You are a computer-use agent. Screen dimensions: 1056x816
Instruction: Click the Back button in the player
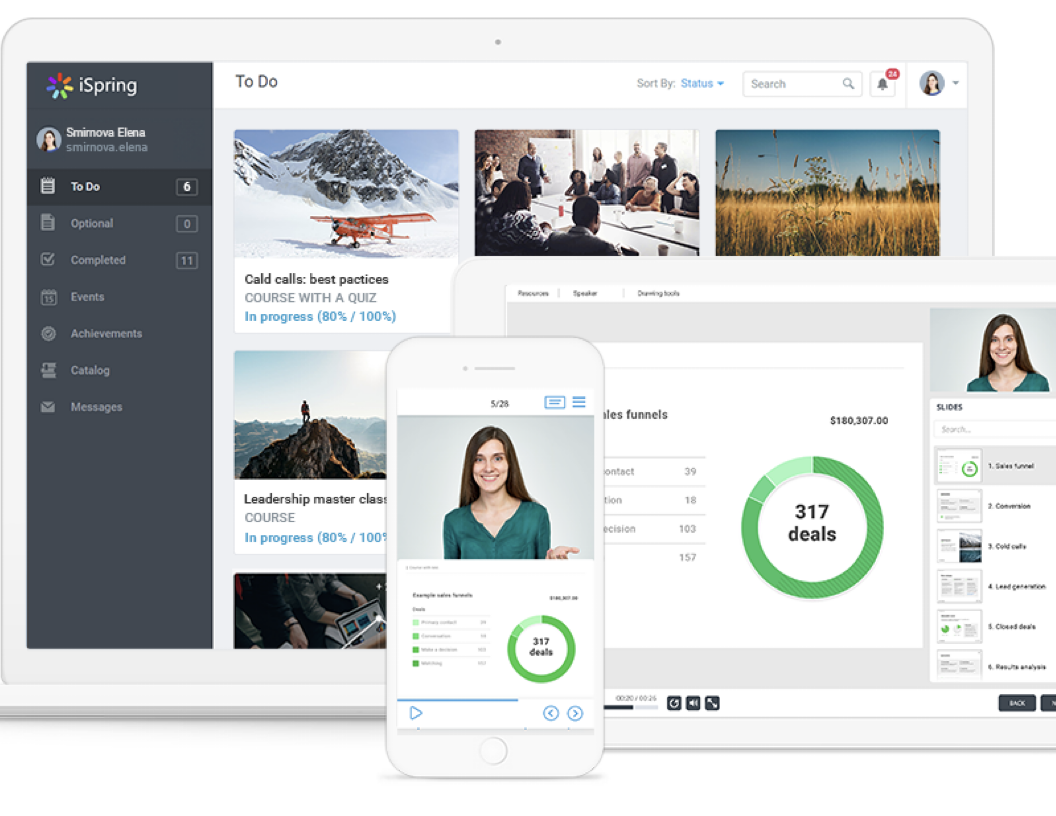(1018, 703)
